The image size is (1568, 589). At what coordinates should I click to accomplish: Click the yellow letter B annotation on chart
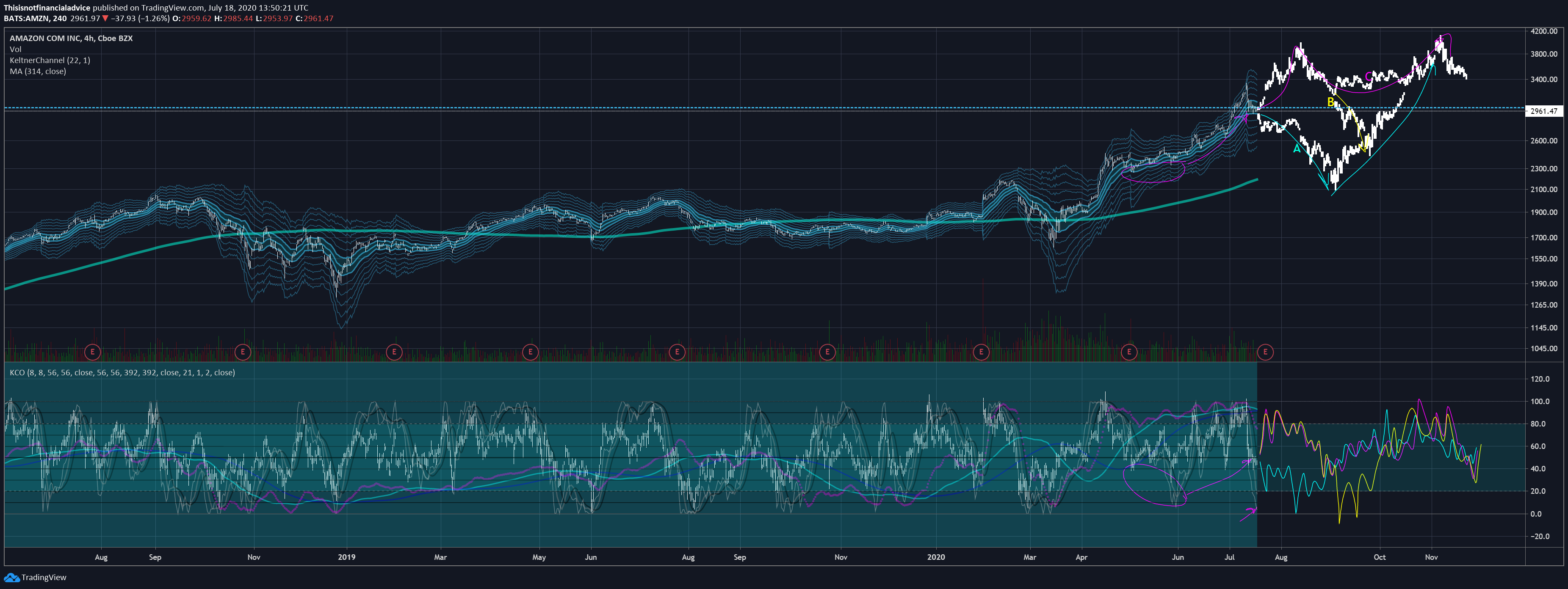pos(1330,102)
